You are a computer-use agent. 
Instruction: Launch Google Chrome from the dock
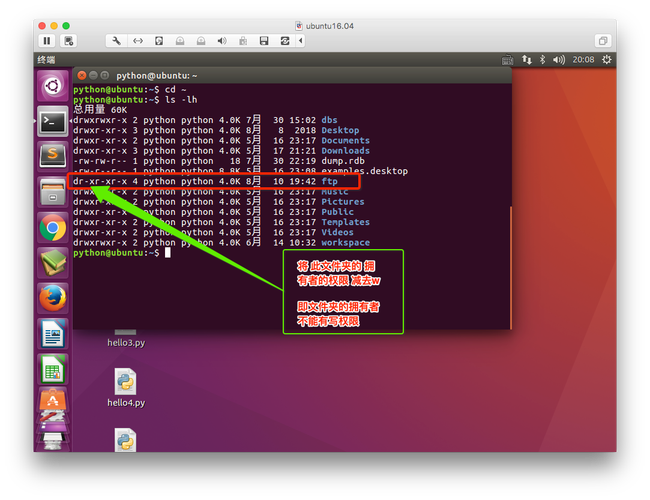click(52, 228)
